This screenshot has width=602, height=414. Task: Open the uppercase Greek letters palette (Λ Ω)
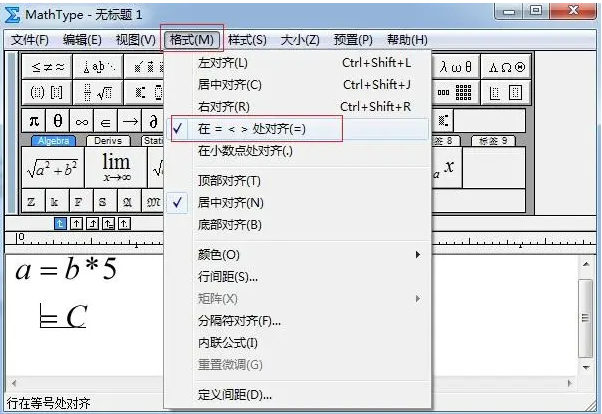click(x=507, y=66)
